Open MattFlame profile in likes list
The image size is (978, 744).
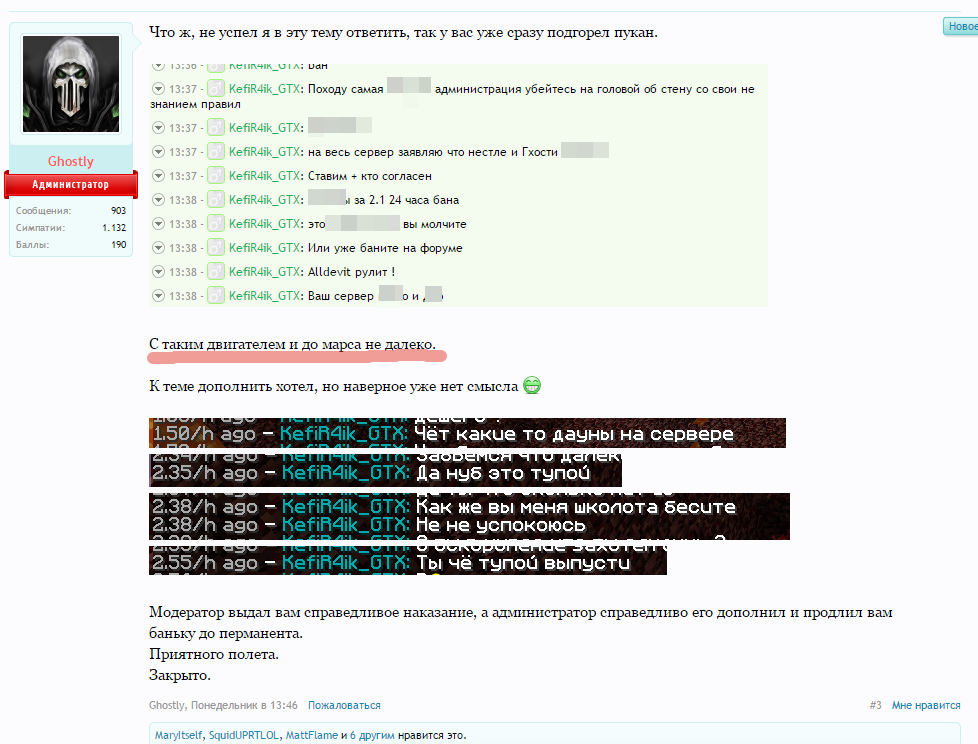pos(312,735)
